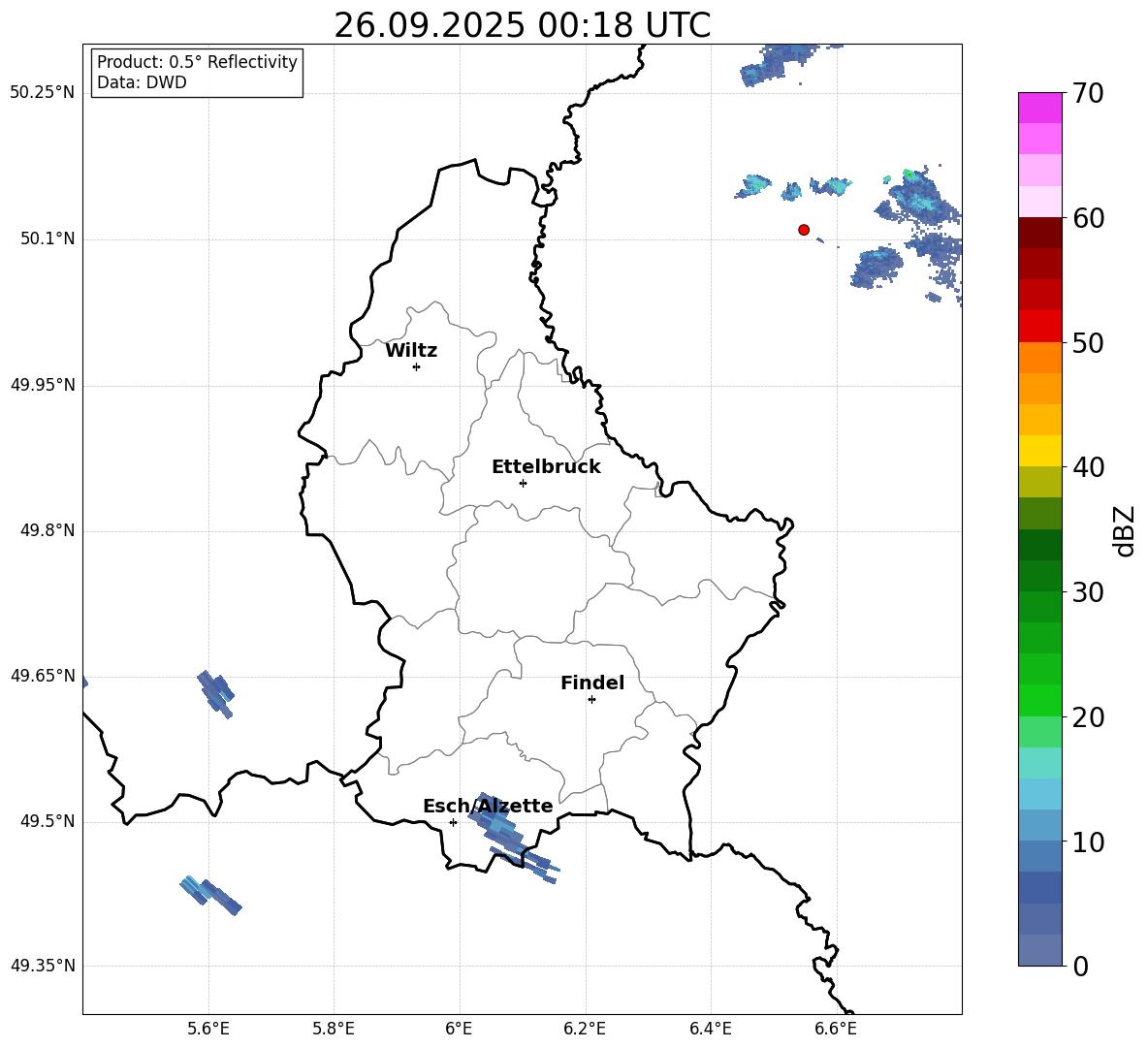This screenshot has width=1148, height=1048.
Task: Click the 'Data: DWD' text
Action: pos(142,82)
